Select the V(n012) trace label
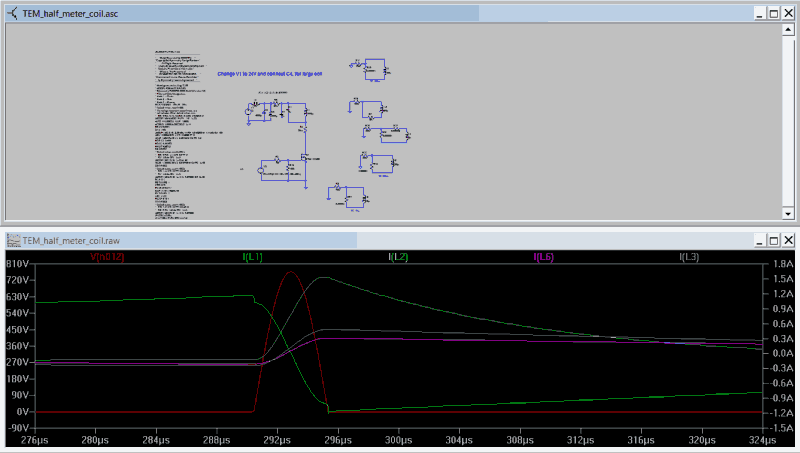The height and width of the screenshot is (453, 800). pyautogui.click(x=107, y=257)
